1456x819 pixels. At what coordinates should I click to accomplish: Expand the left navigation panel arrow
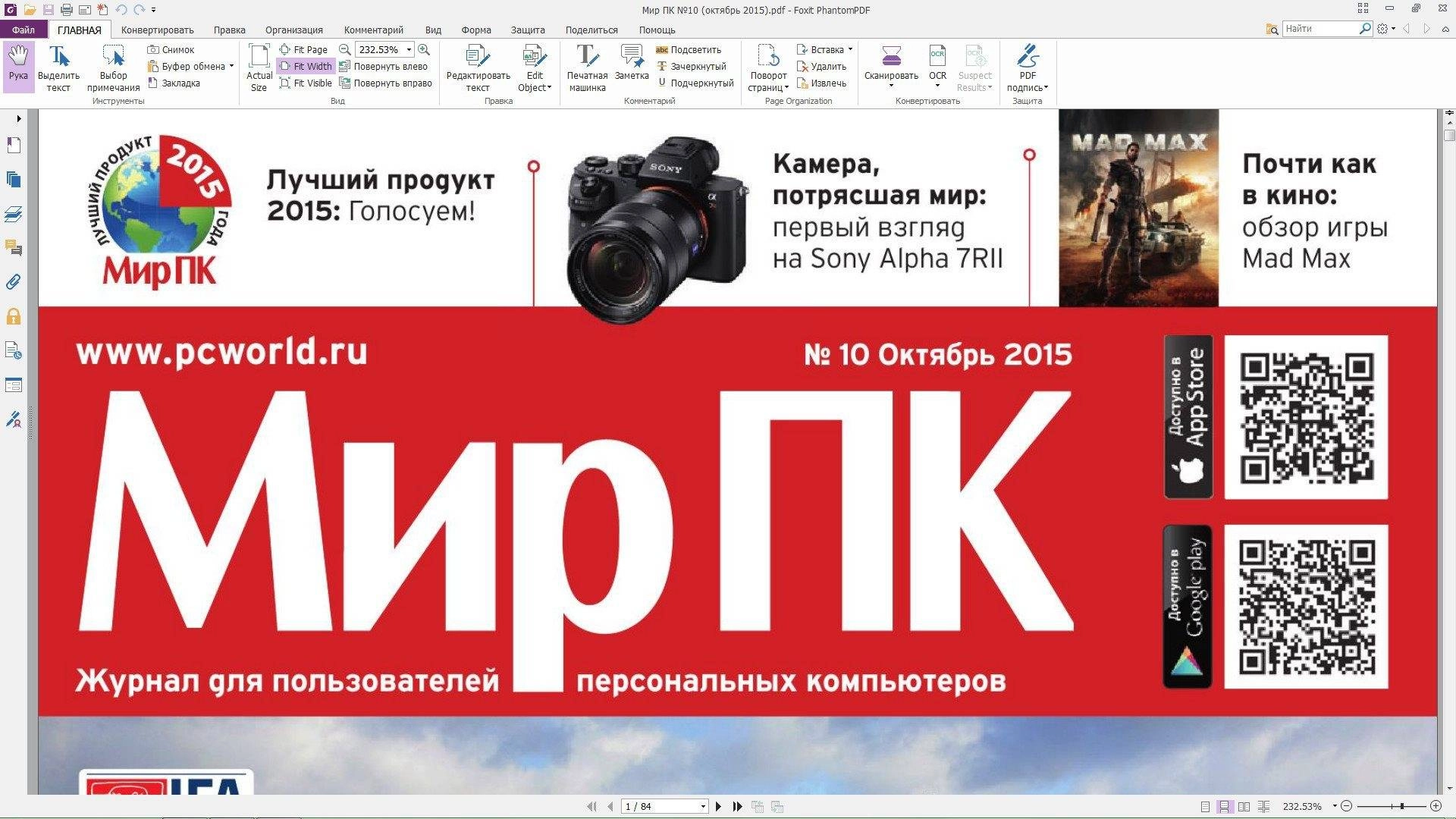click(x=18, y=118)
